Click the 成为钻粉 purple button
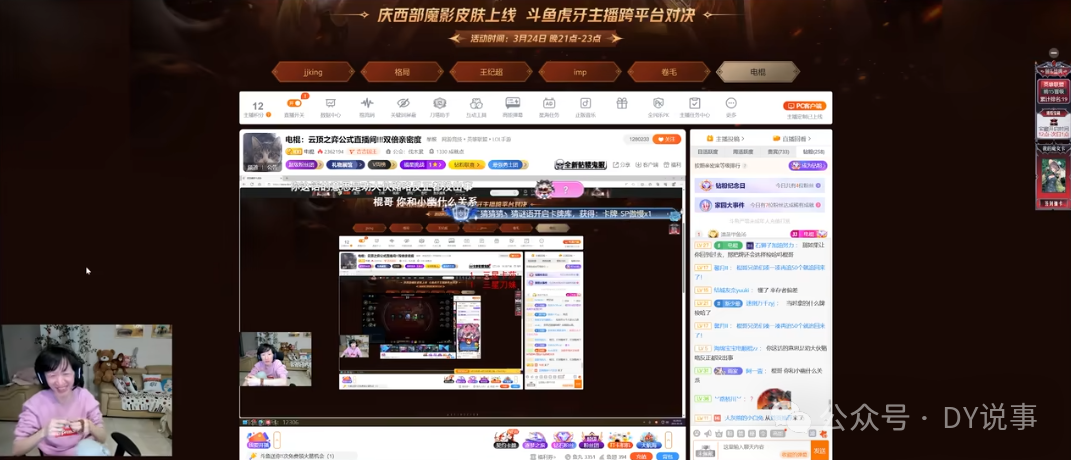Image resolution: width=1071 pixels, height=460 pixels. (x=808, y=165)
